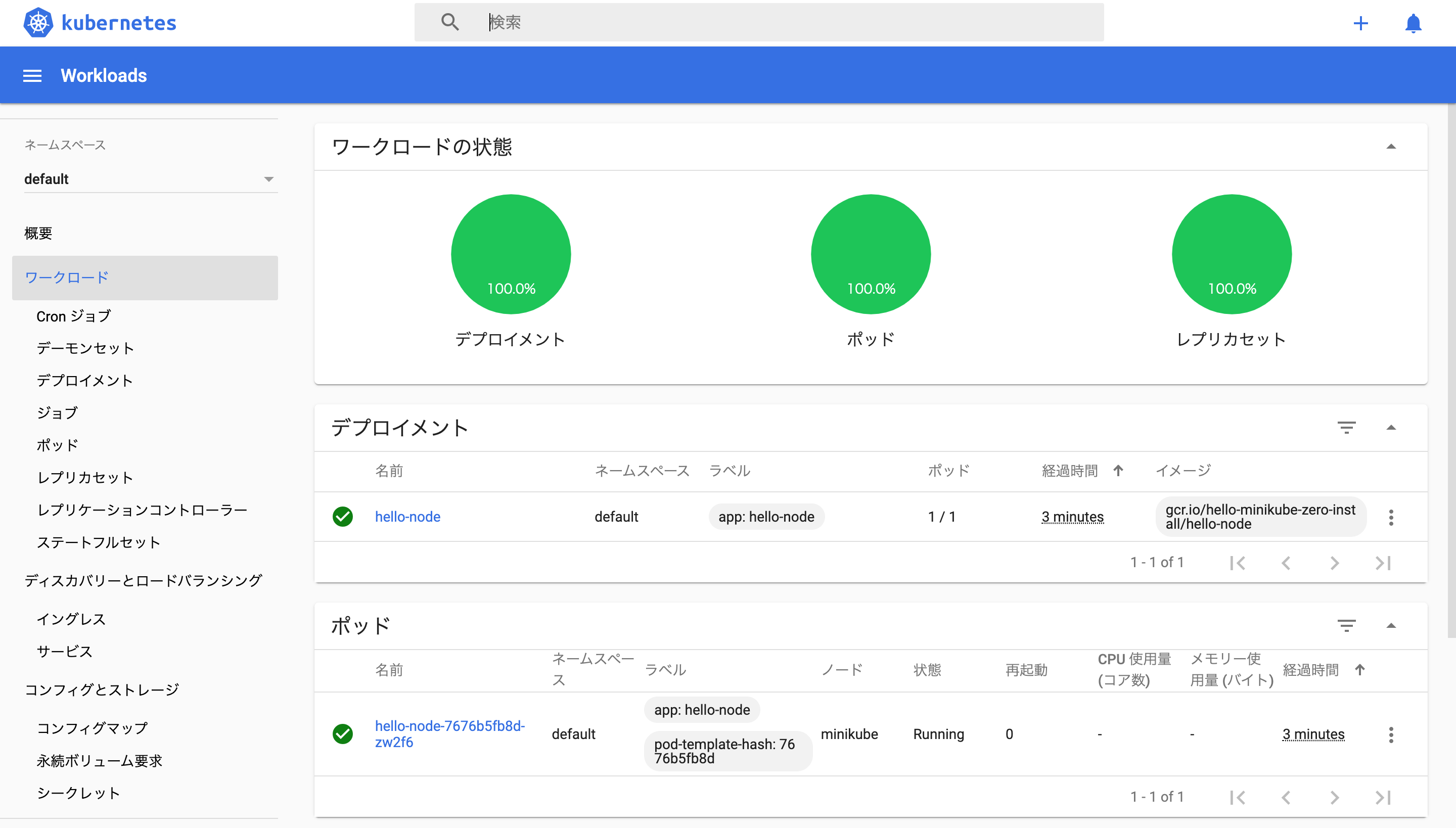This screenshot has width=1456, height=828.
Task: Select ワークロード in the sidebar
Action: [145, 278]
